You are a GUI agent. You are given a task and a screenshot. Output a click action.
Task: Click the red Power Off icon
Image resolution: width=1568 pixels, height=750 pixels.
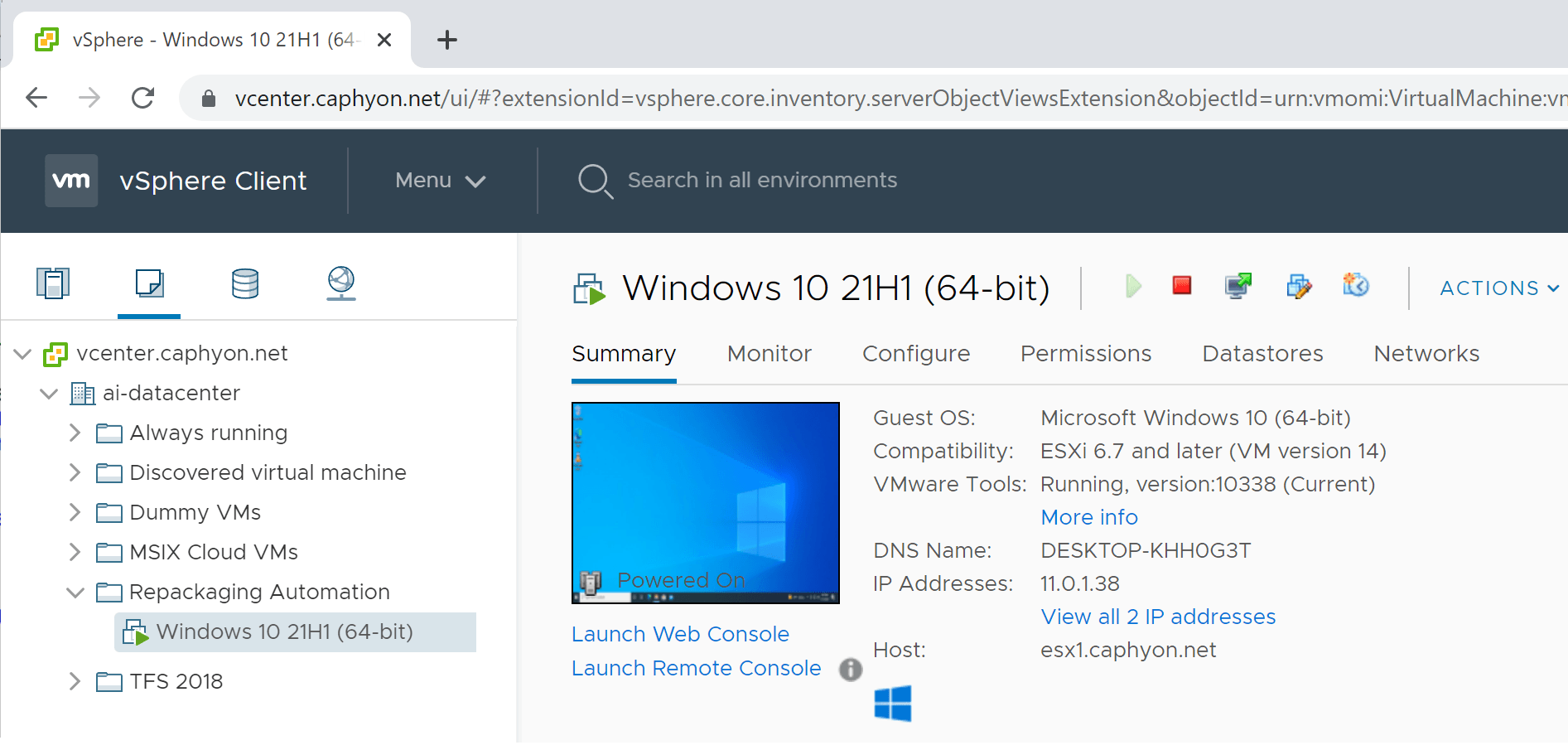point(1182,286)
